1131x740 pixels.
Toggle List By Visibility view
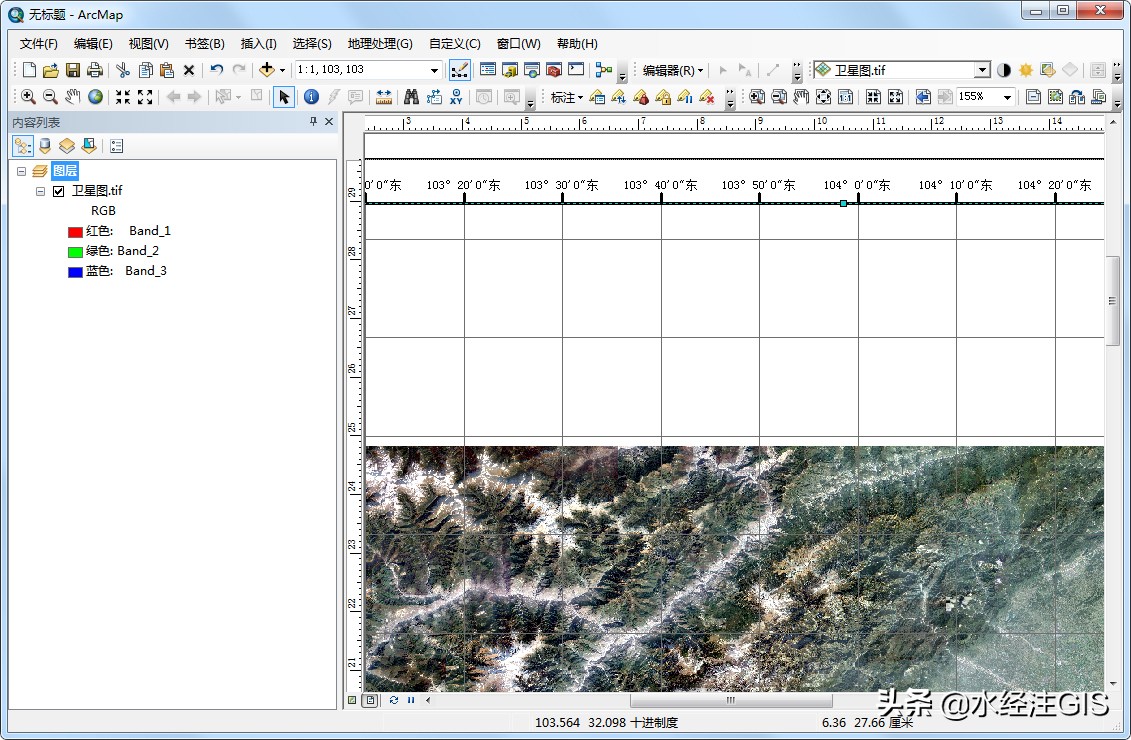66,146
